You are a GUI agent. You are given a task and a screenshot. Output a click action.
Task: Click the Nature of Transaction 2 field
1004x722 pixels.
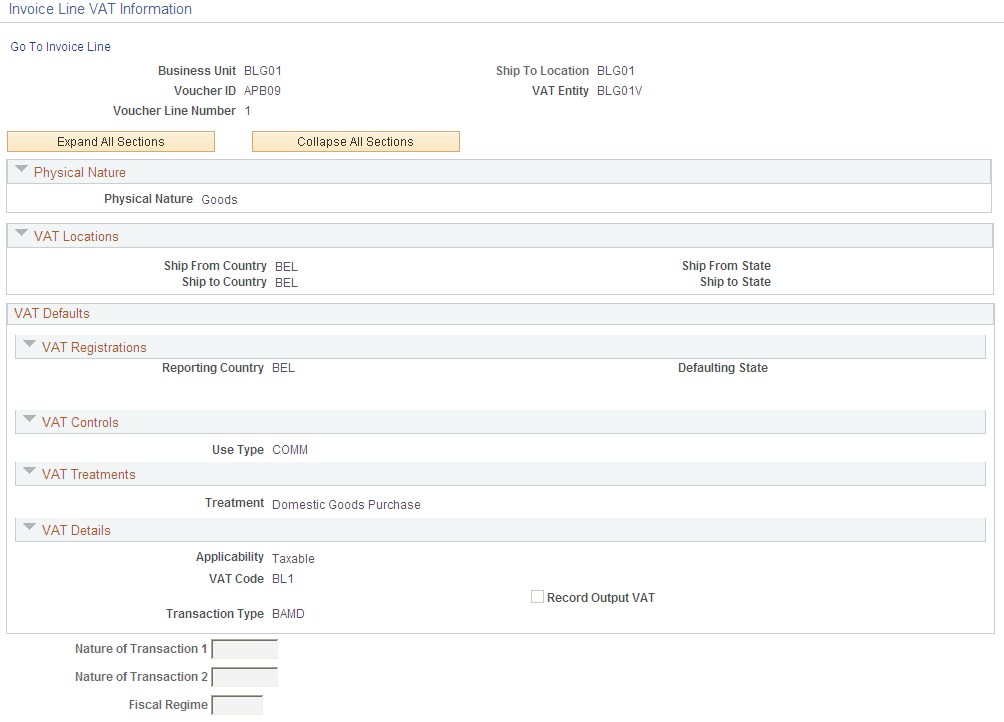point(244,677)
